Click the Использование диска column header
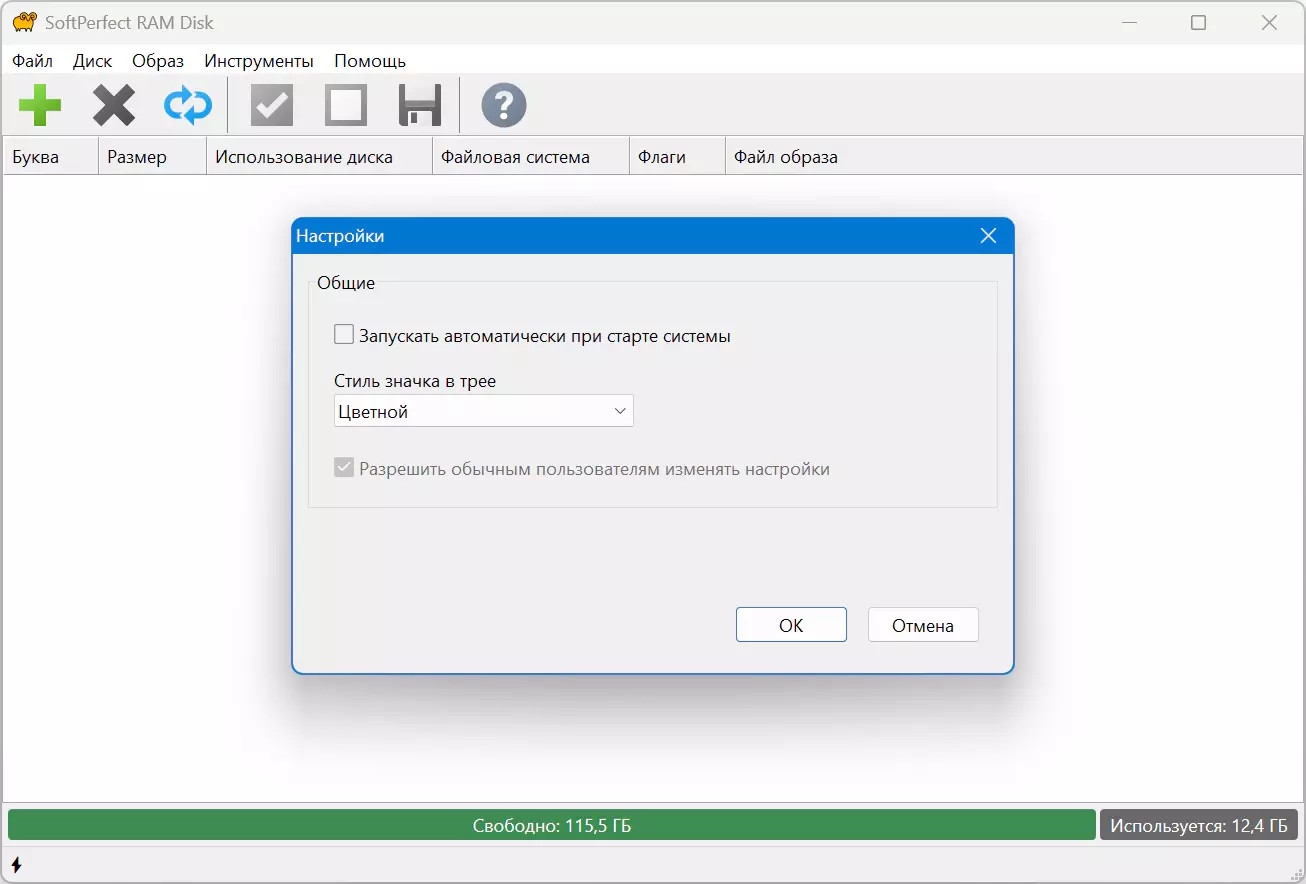 pyautogui.click(x=319, y=157)
